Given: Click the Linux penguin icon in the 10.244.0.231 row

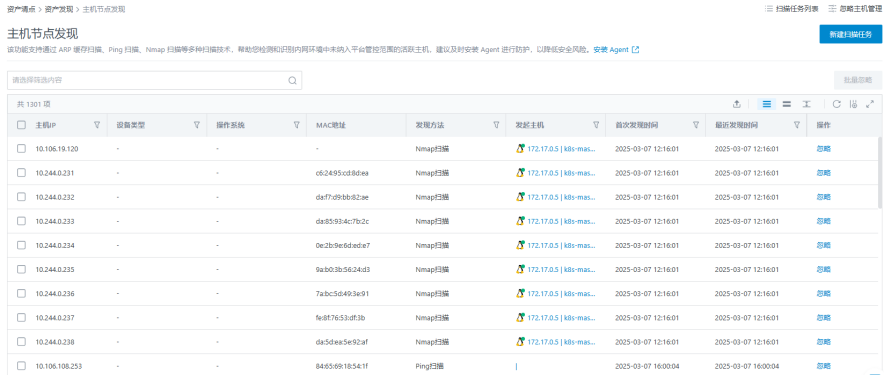Looking at the screenshot, I should (x=520, y=173).
